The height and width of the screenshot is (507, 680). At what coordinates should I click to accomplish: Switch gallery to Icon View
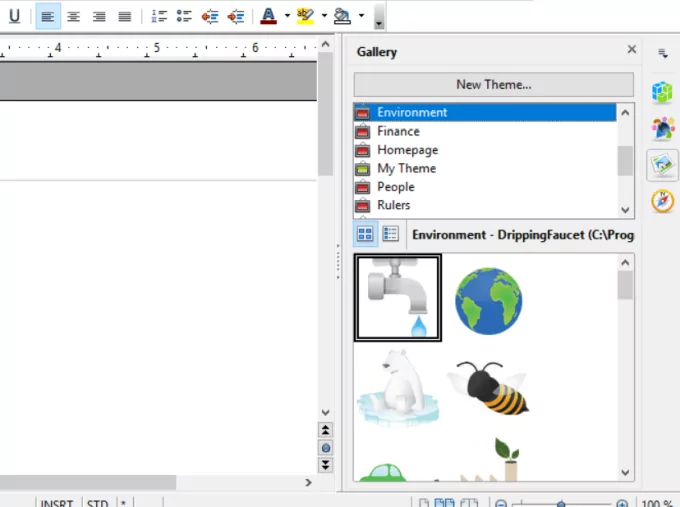[365, 234]
